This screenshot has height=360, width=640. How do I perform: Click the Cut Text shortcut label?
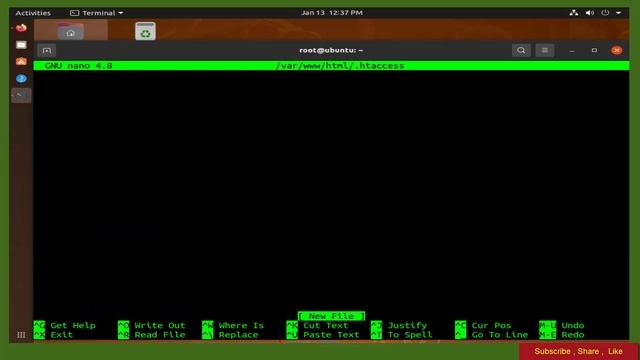pyautogui.click(x=326, y=325)
